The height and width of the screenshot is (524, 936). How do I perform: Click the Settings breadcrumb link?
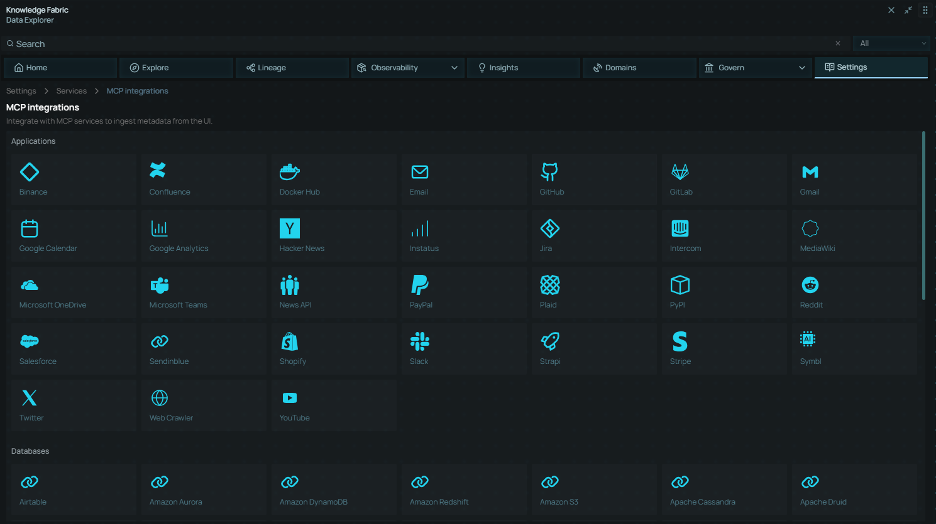[21, 91]
